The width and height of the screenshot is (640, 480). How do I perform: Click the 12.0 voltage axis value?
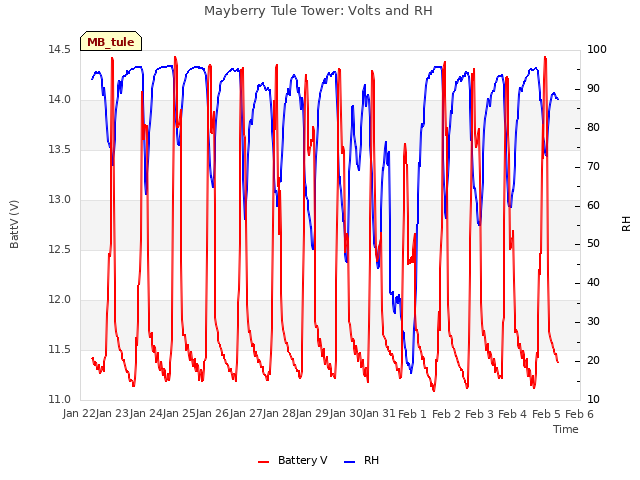(60, 300)
